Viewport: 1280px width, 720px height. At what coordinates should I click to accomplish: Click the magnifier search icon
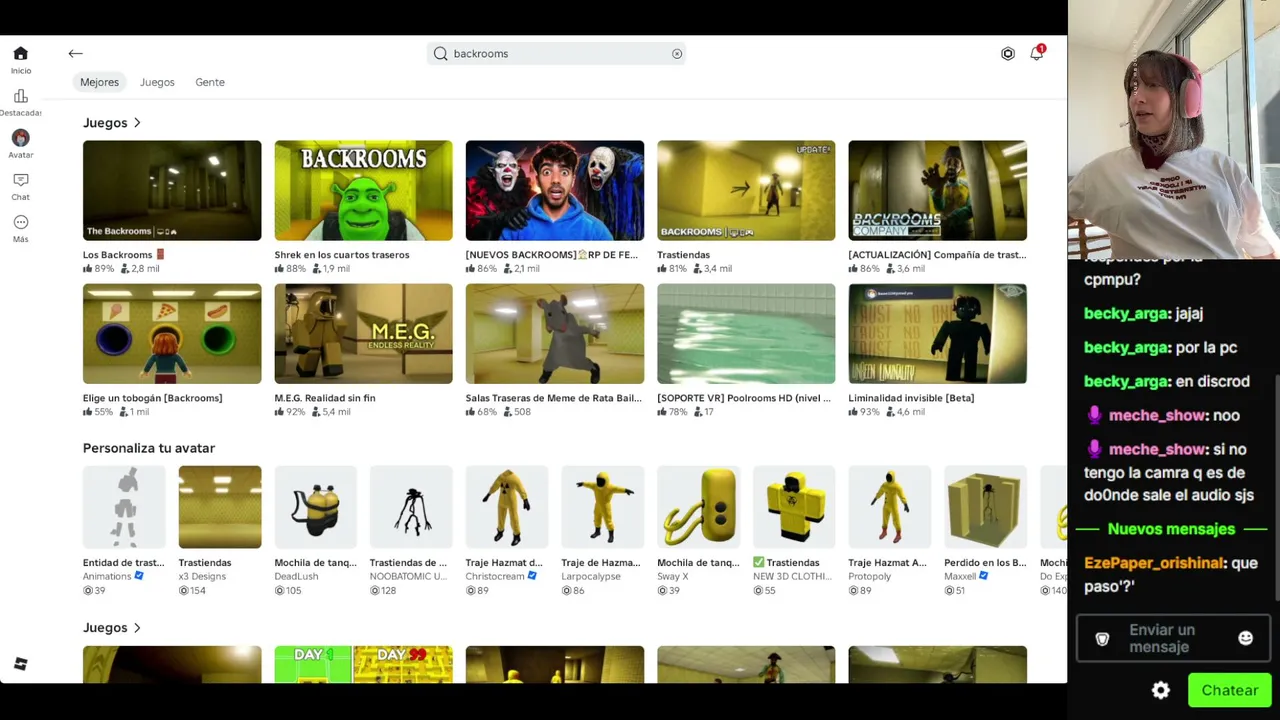click(x=440, y=54)
